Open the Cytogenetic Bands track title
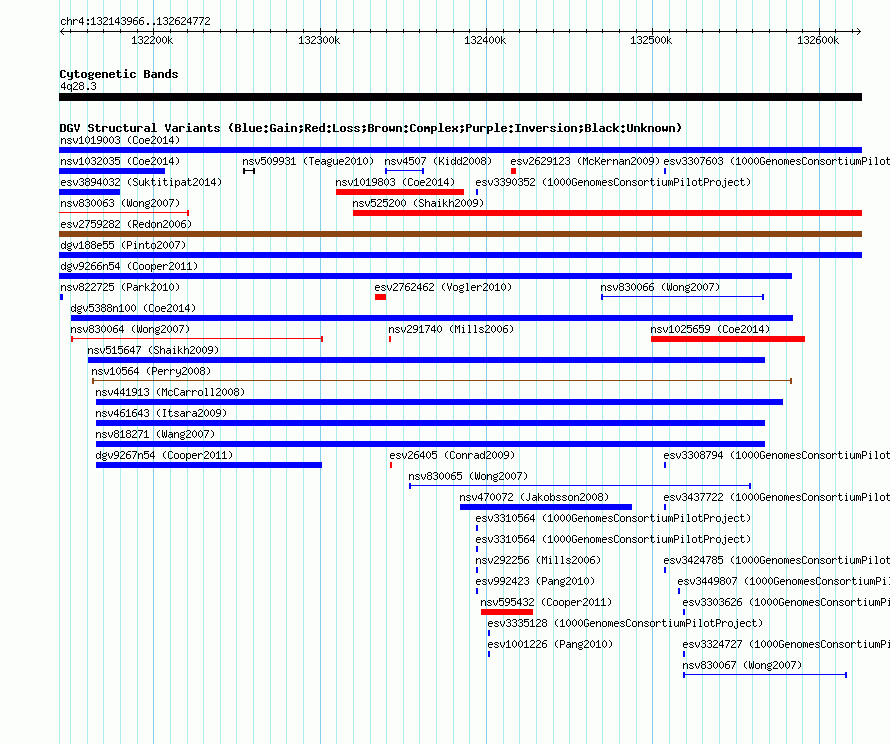Image resolution: width=890 pixels, height=744 pixels. (119, 74)
